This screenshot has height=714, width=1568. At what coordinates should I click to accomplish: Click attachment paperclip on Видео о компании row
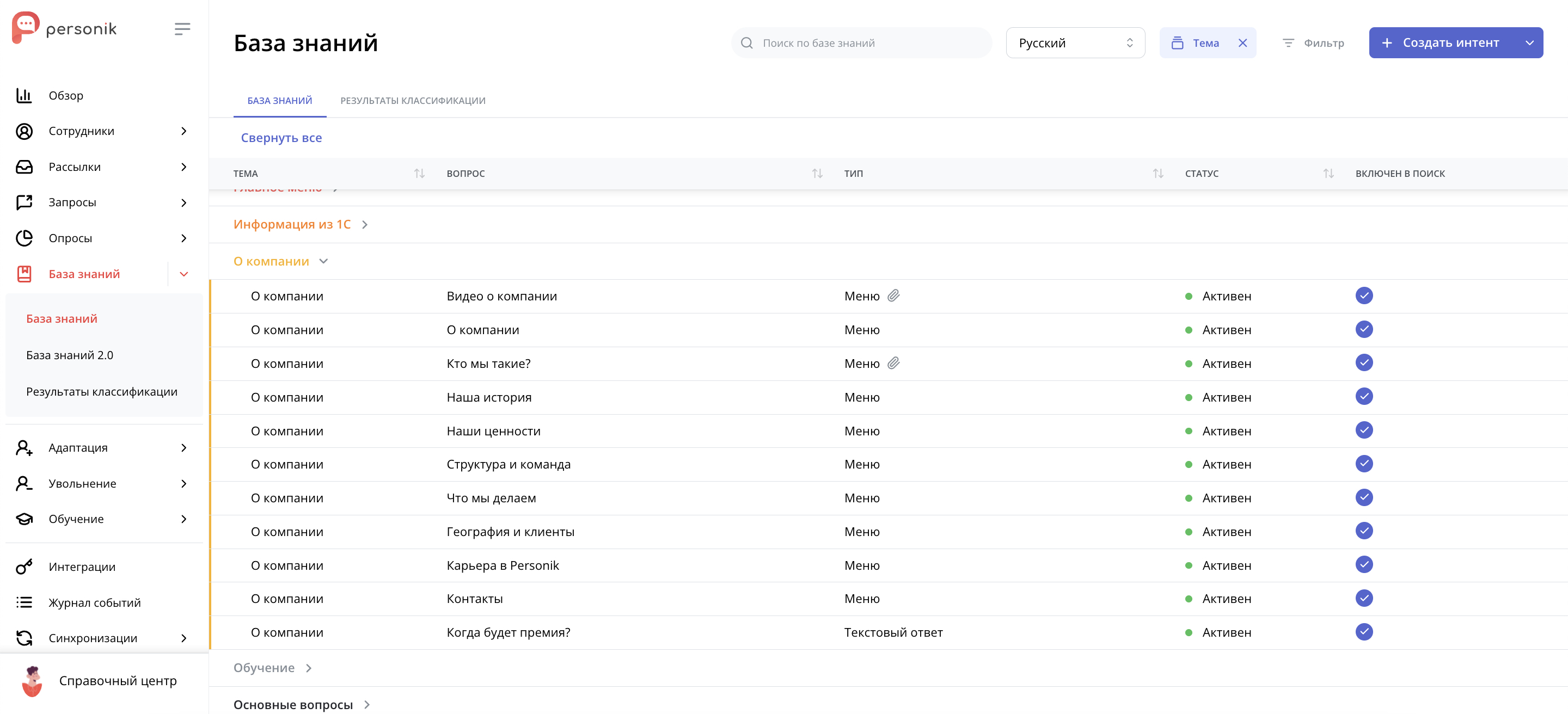[893, 296]
